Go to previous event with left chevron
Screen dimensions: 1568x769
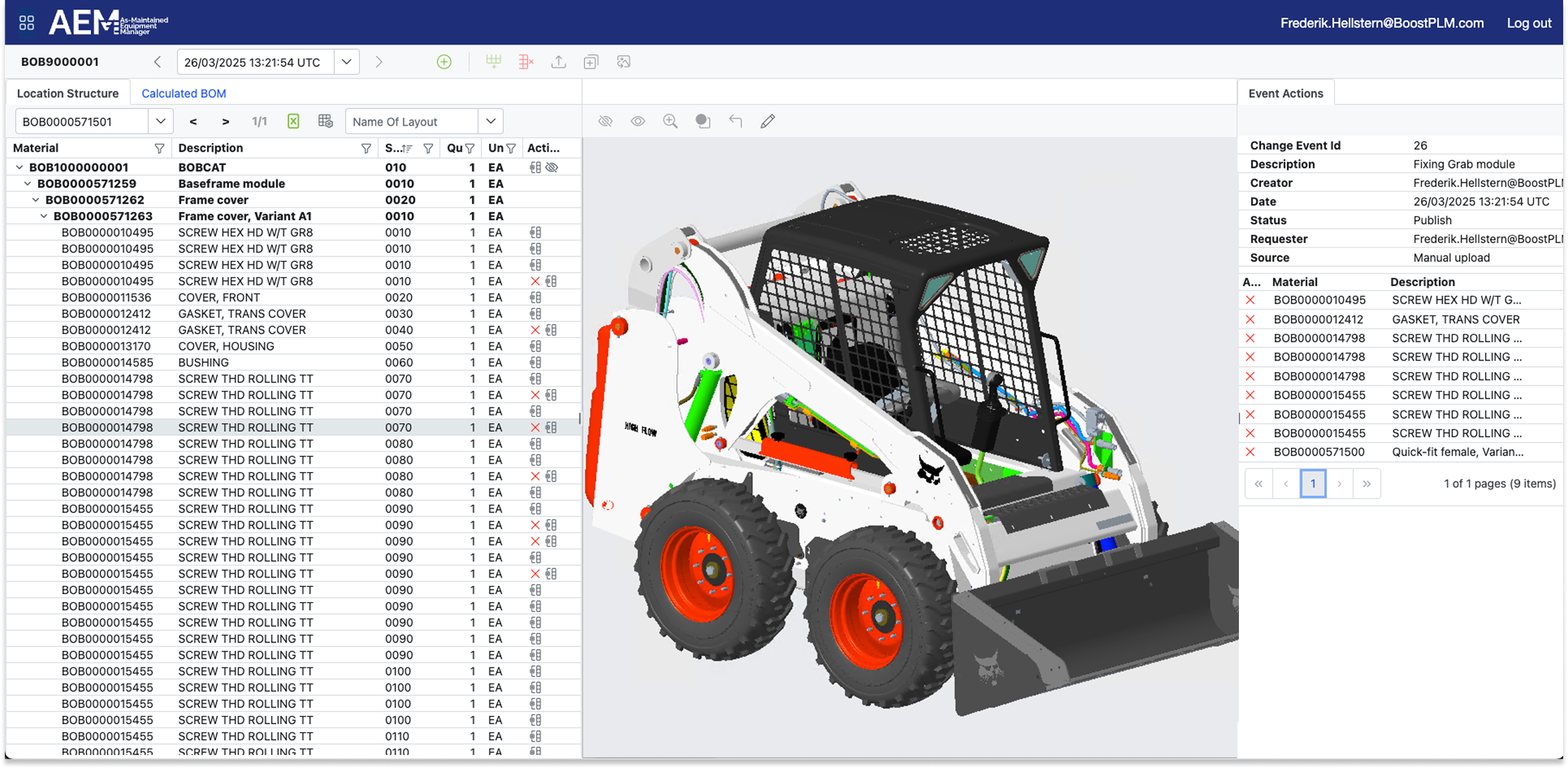[157, 62]
